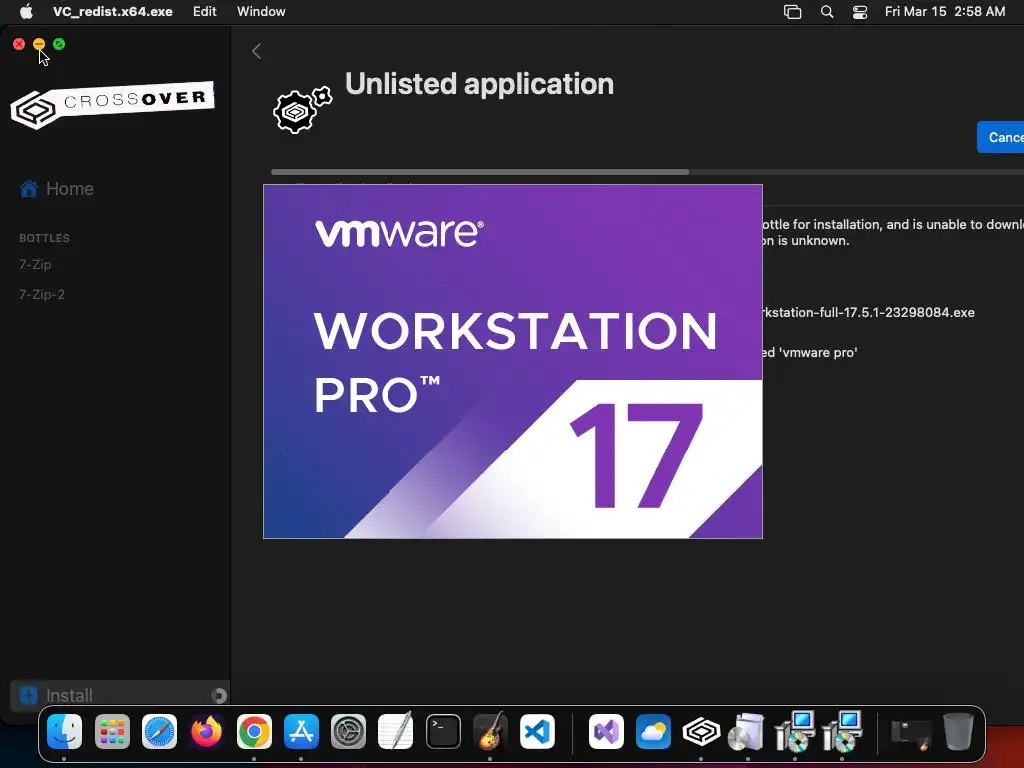Open Terminal from the Dock
The height and width of the screenshot is (768, 1024).
click(443, 731)
